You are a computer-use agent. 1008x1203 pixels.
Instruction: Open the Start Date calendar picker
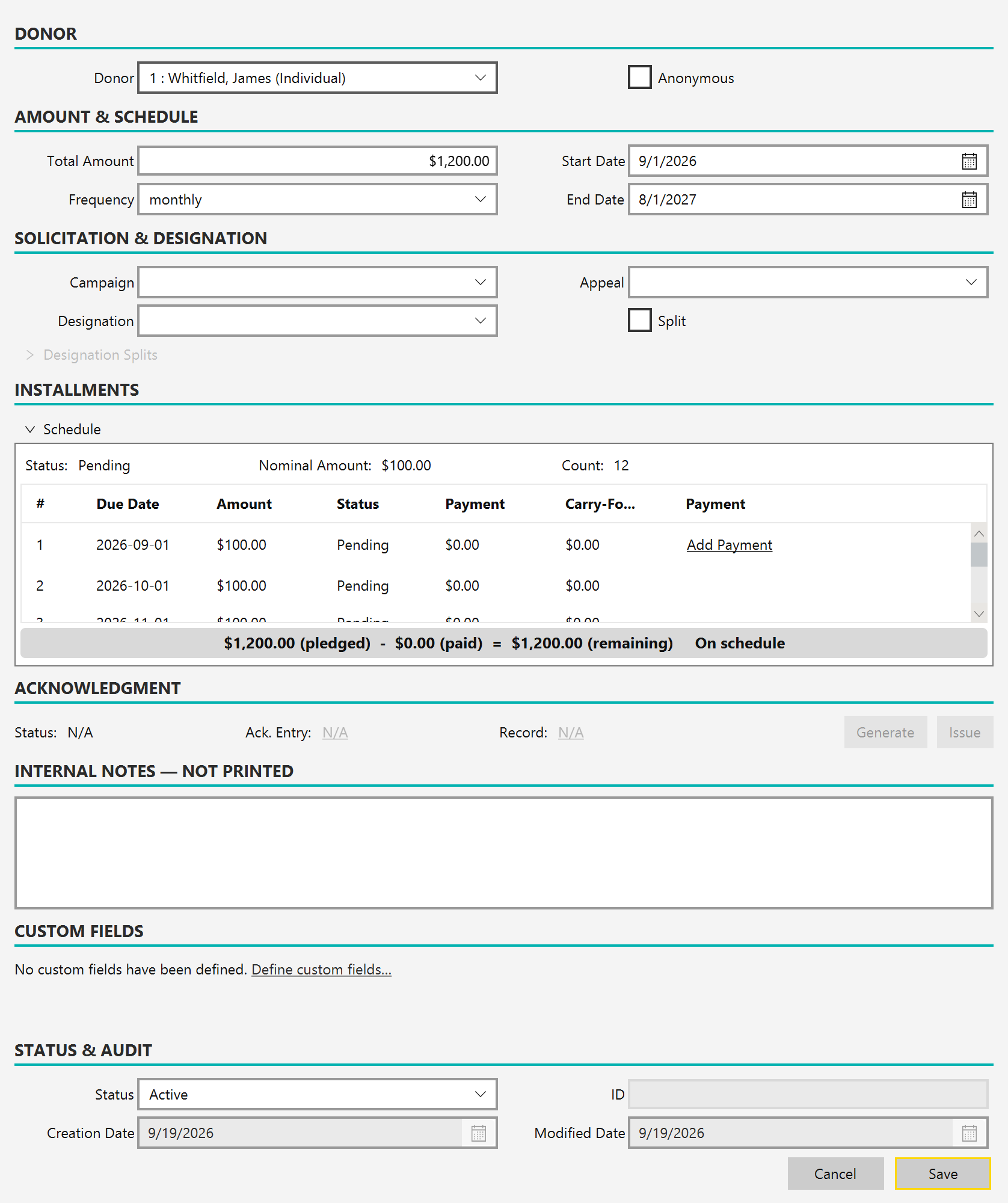tap(969, 161)
